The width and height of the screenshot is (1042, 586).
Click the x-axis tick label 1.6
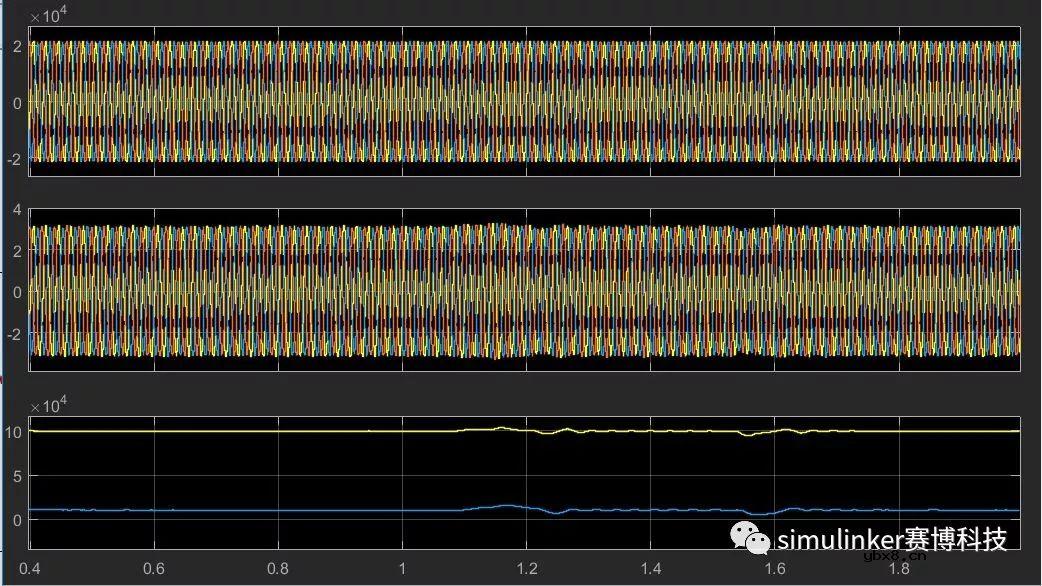pyautogui.click(x=775, y=567)
